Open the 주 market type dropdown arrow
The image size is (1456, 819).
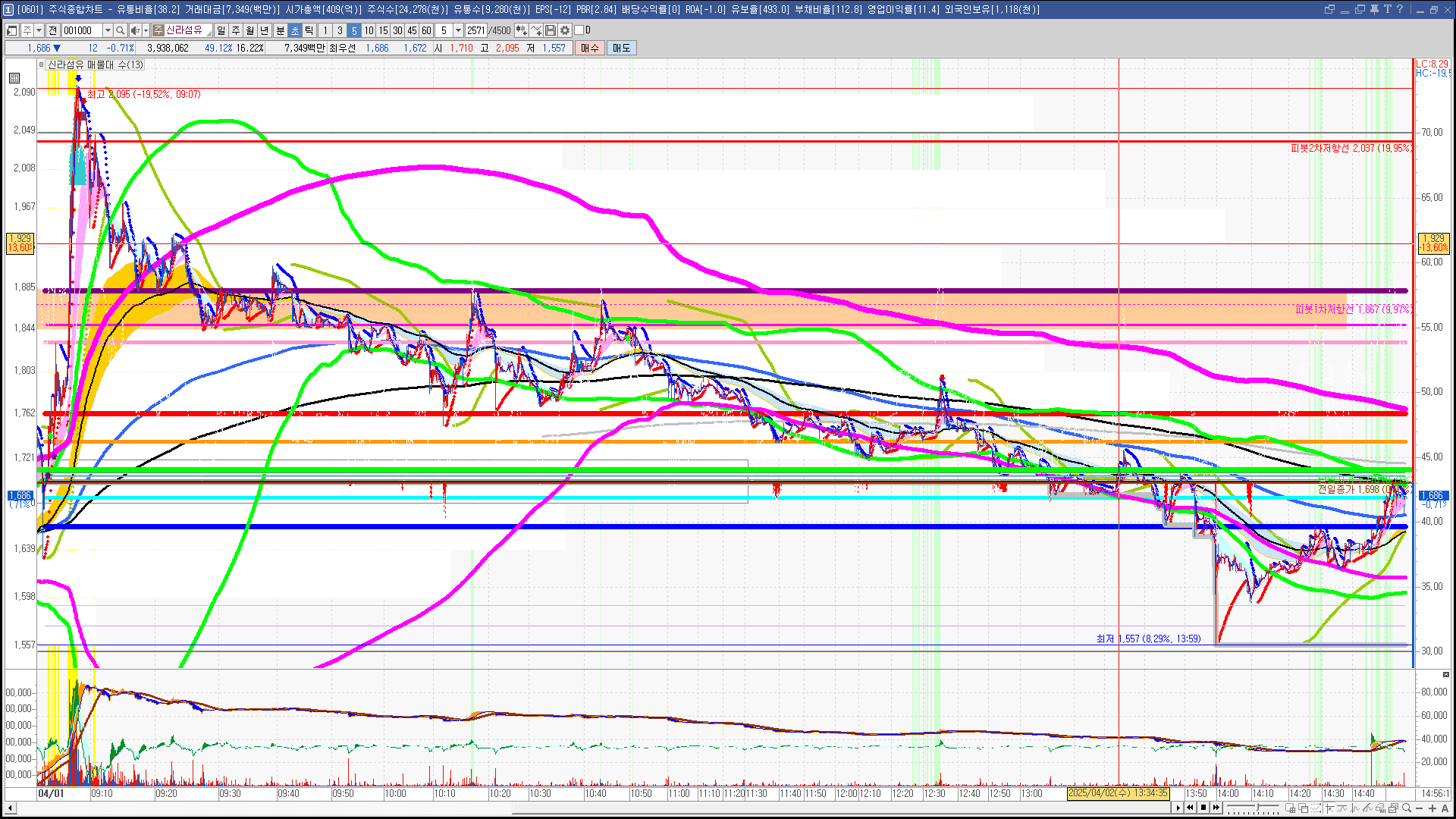39,30
